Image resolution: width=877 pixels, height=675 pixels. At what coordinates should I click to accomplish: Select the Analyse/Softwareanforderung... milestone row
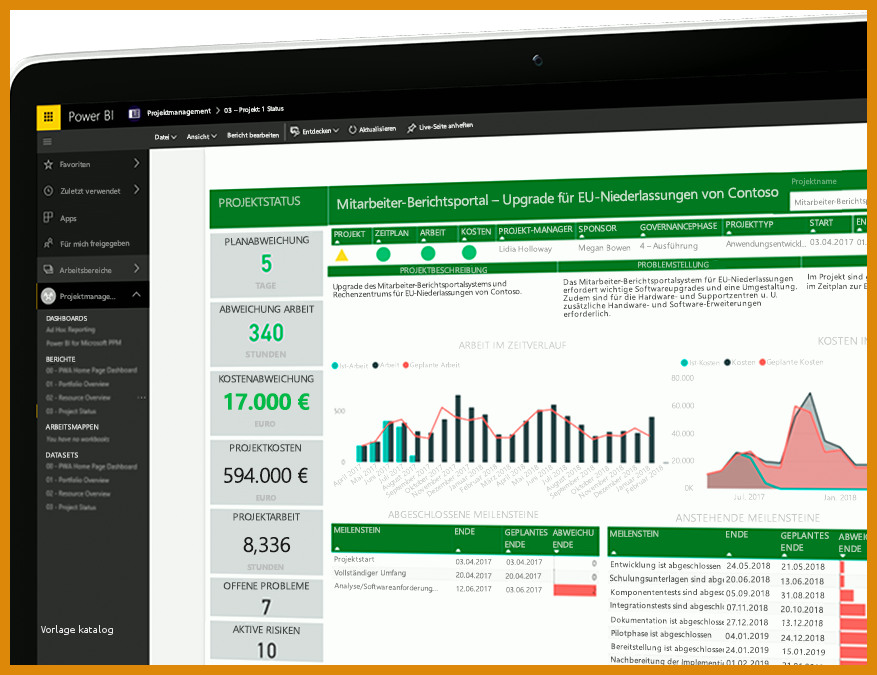[465, 588]
